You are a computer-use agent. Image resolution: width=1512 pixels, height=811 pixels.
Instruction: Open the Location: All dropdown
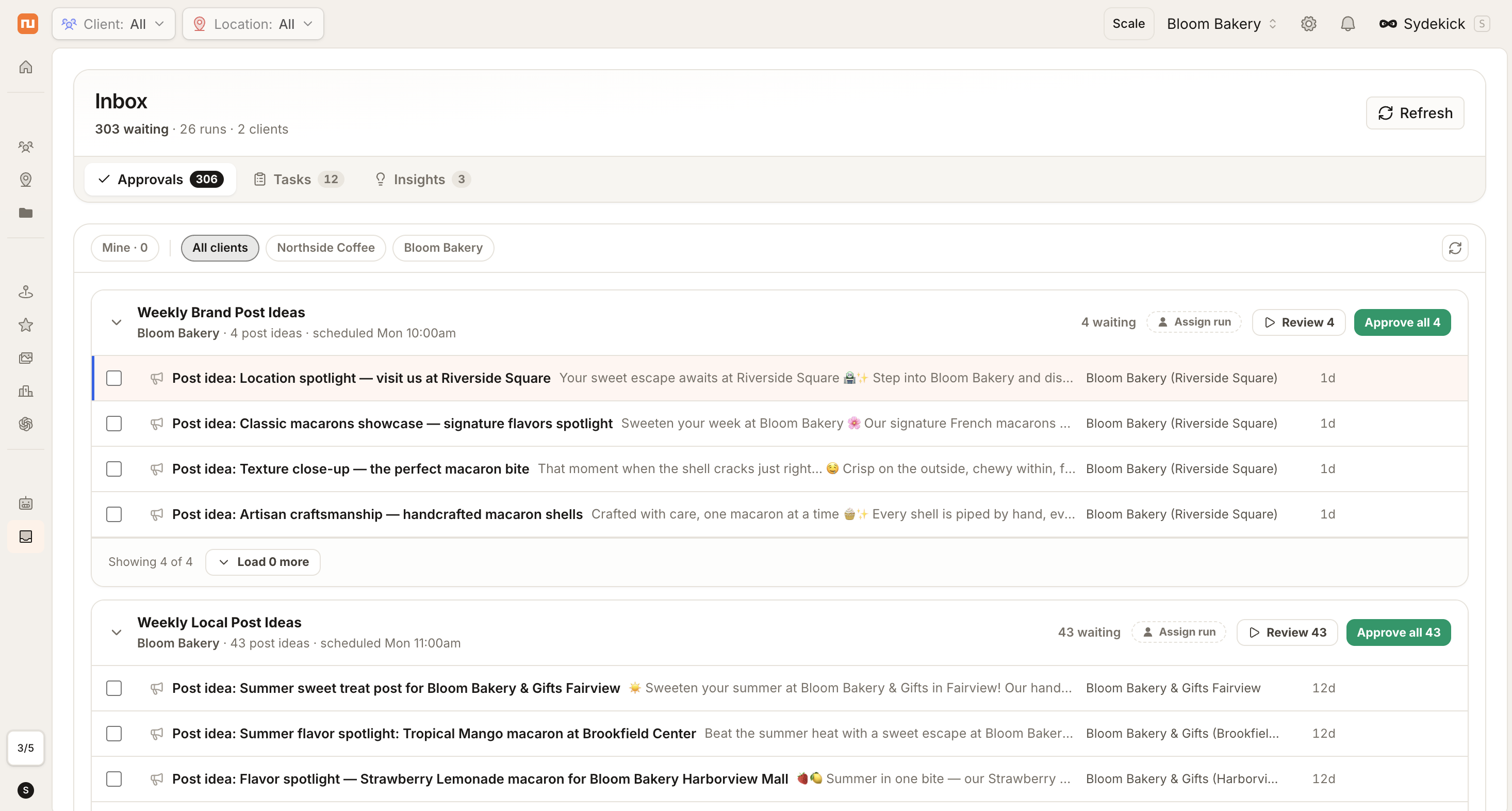253,24
